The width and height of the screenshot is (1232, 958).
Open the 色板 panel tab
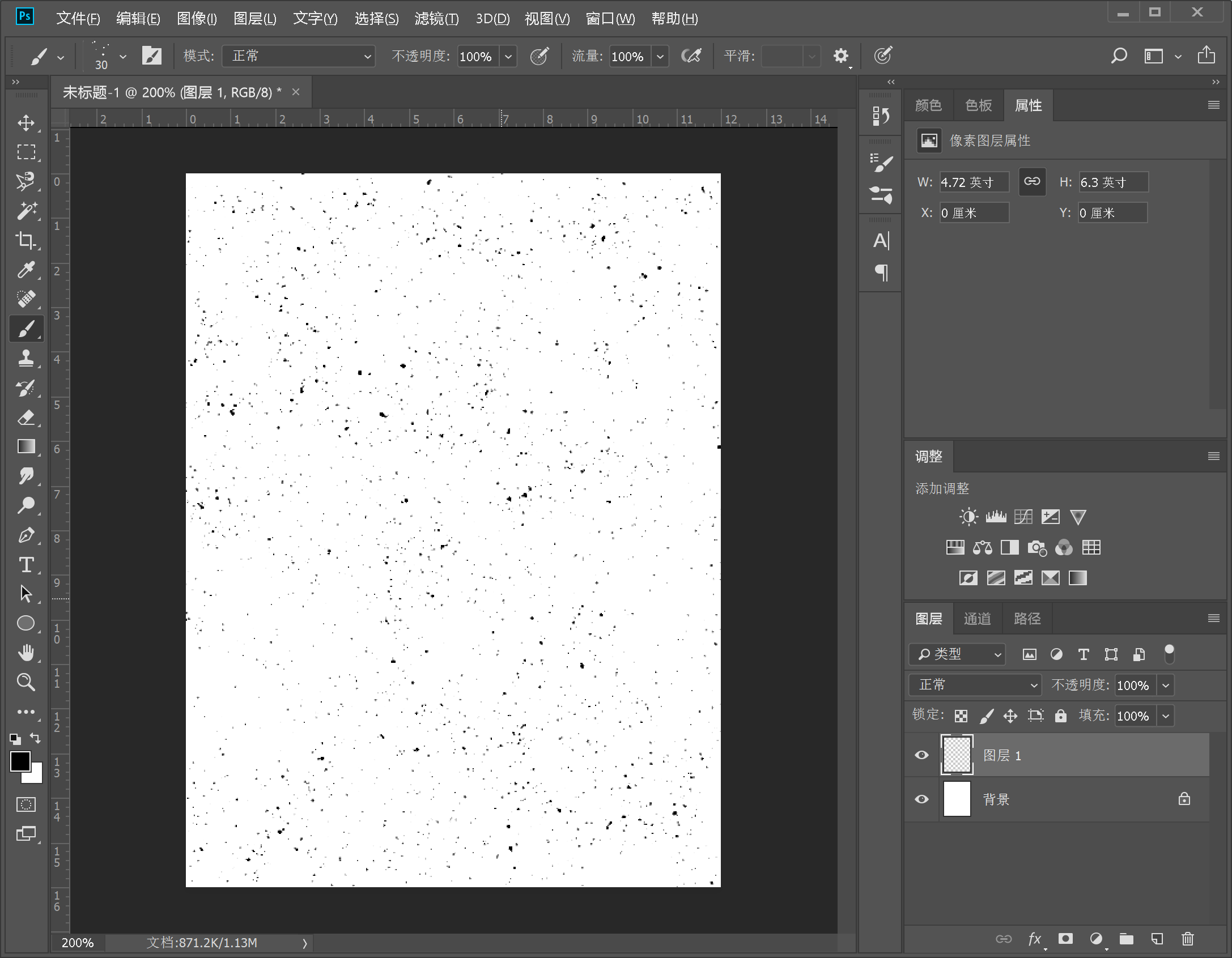(978, 105)
